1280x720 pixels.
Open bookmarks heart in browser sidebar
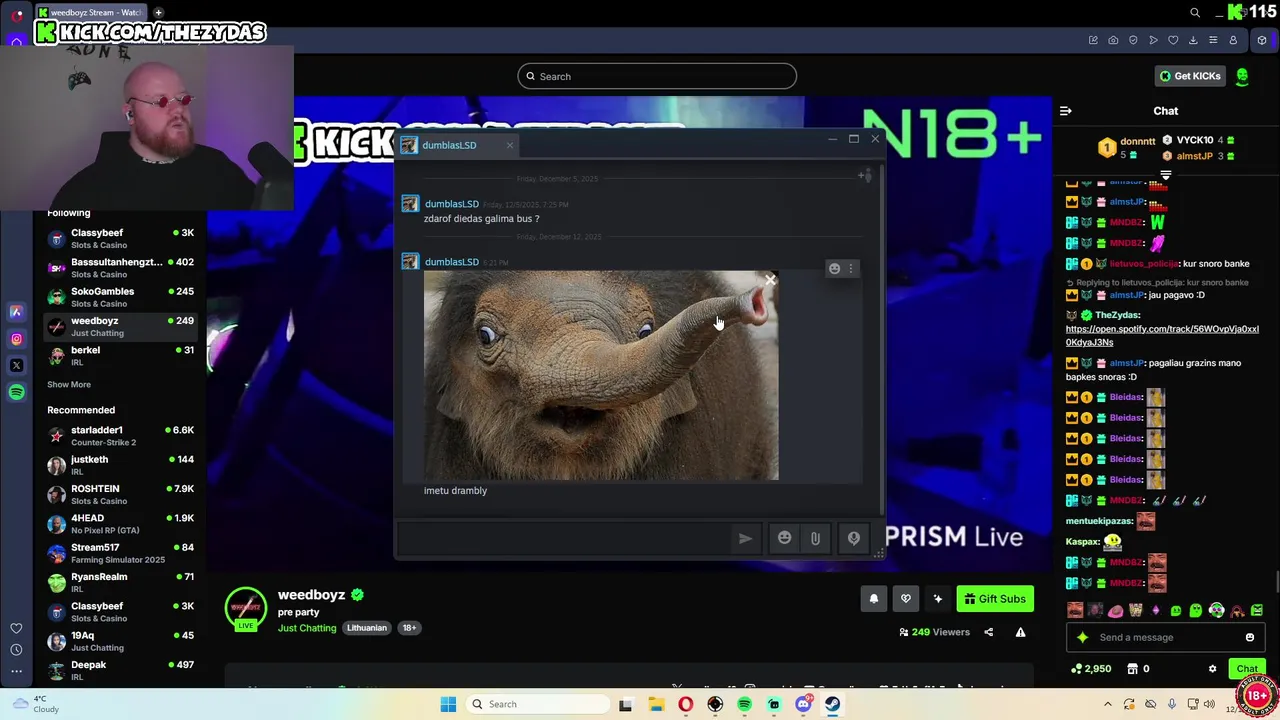[16, 628]
